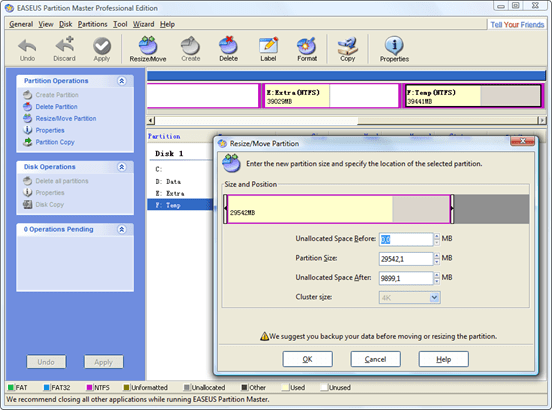Screen dimensions: 552x410
Task: Click the Apply checkmark toolbar icon
Action: click(102, 46)
